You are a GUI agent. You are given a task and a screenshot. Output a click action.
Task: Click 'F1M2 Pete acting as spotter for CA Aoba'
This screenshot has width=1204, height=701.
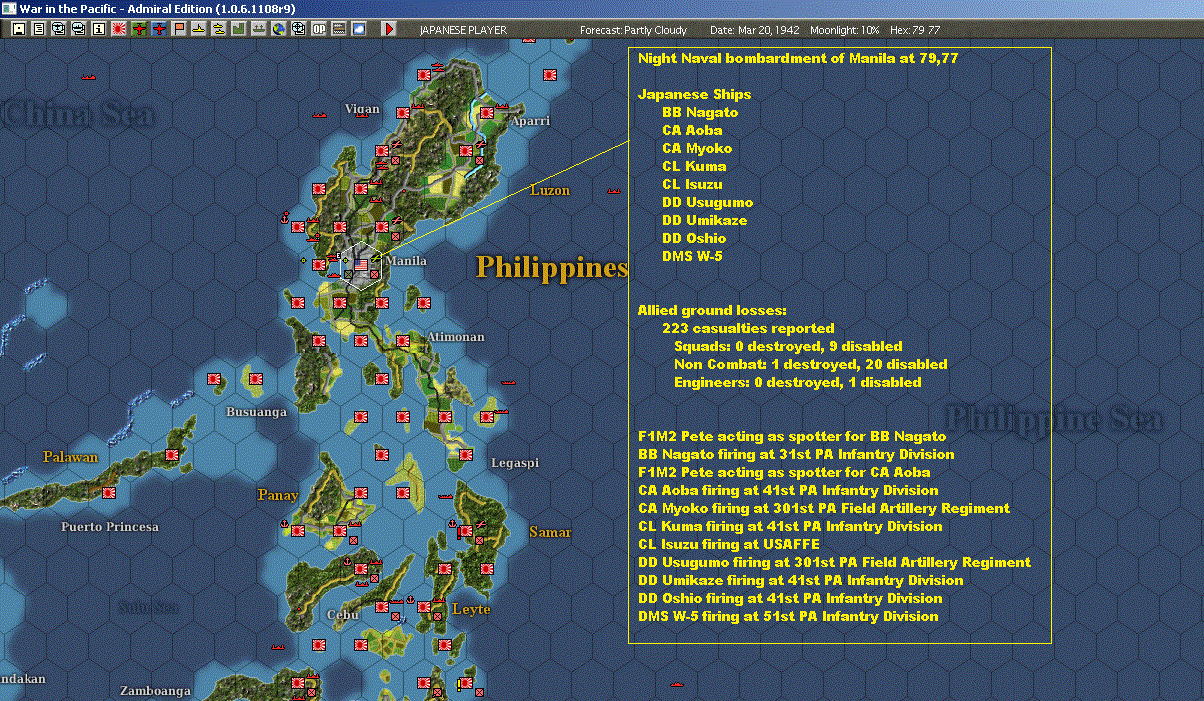pyautogui.click(x=784, y=472)
